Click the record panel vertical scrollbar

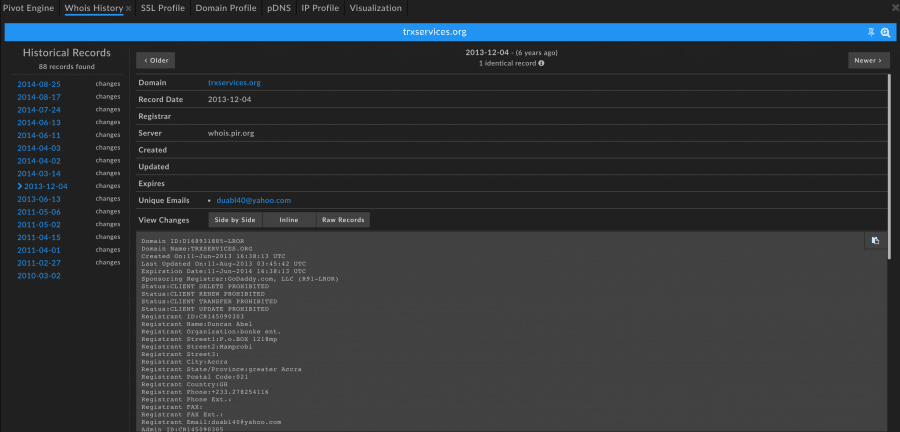889,166
